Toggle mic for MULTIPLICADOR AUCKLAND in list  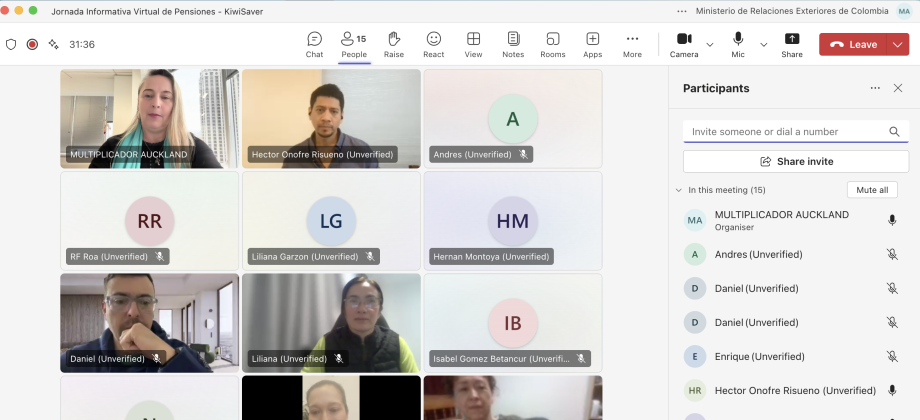tap(892, 220)
